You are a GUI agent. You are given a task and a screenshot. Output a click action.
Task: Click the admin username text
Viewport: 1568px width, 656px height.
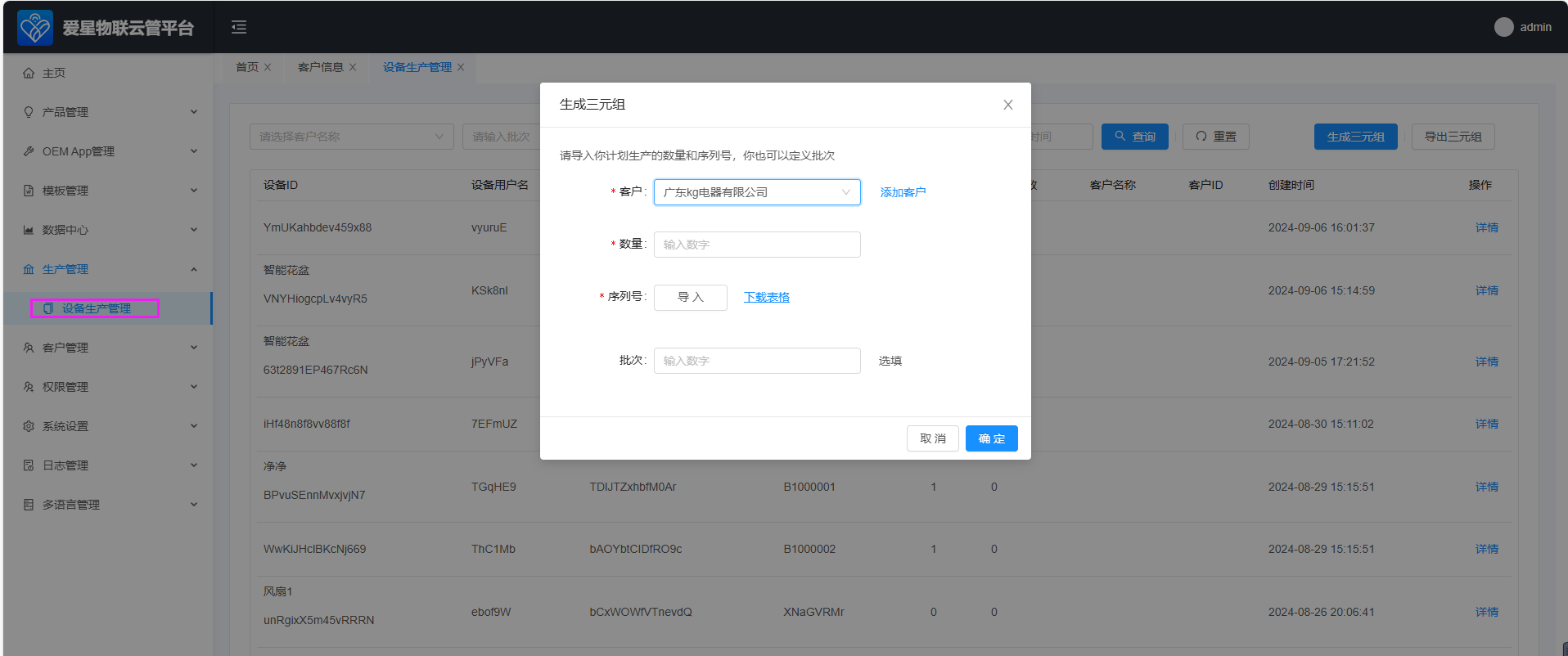(1535, 27)
